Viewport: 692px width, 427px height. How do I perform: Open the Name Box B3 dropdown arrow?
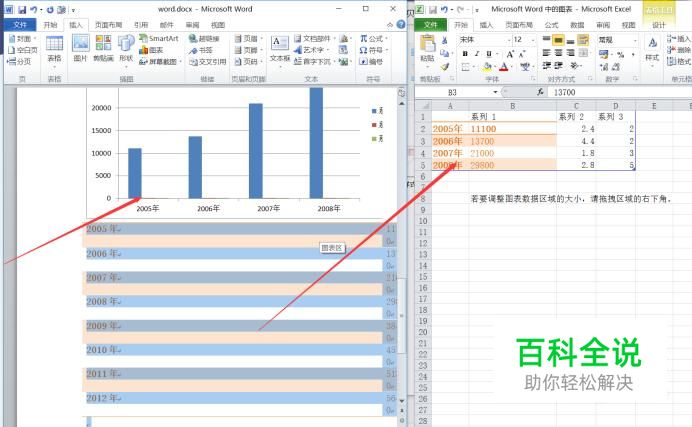click(x=495, y=92)
